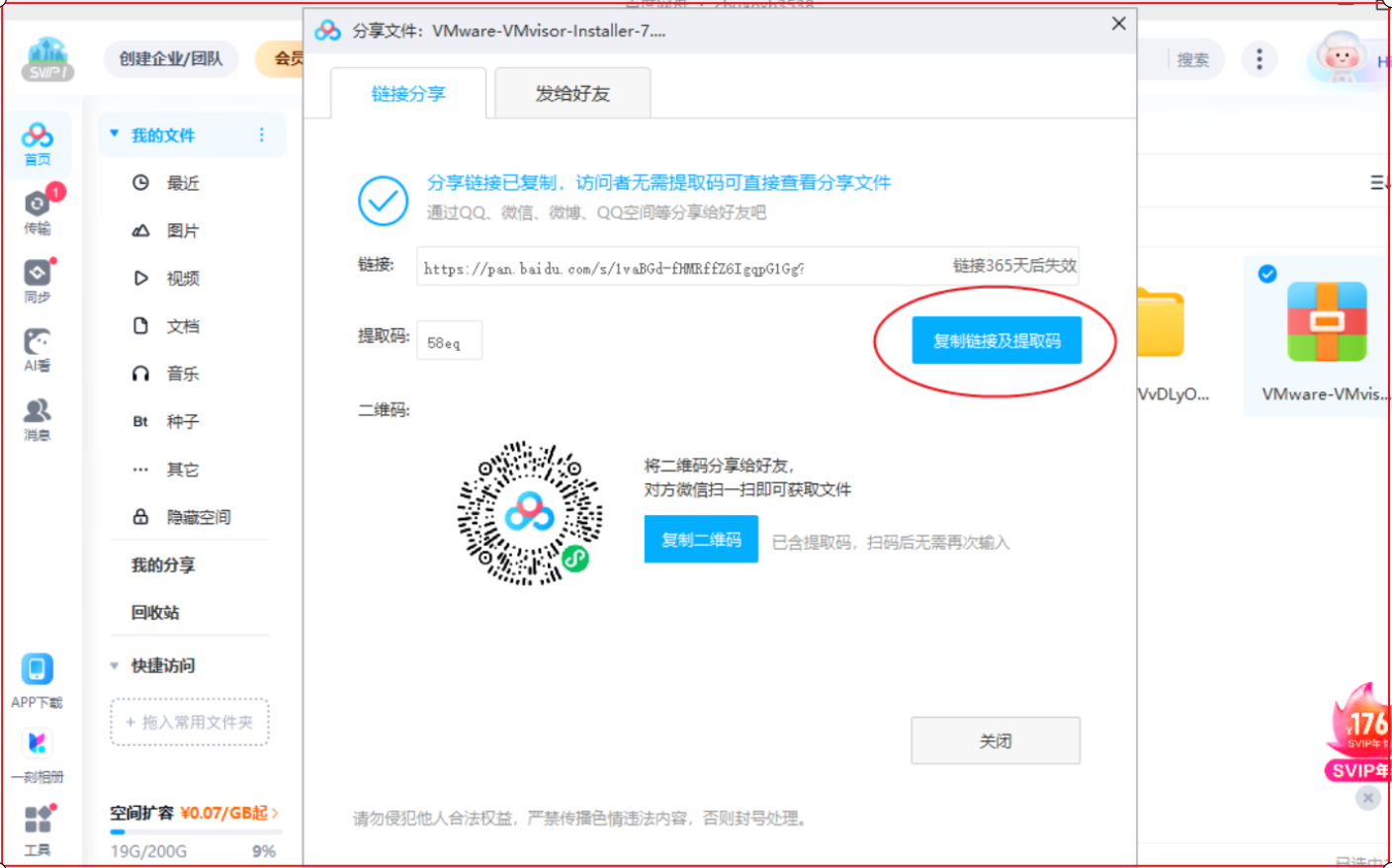Click the 创建企业/团队 button
Viewport: 1392px width, 868px height.
tap(171, 59)
